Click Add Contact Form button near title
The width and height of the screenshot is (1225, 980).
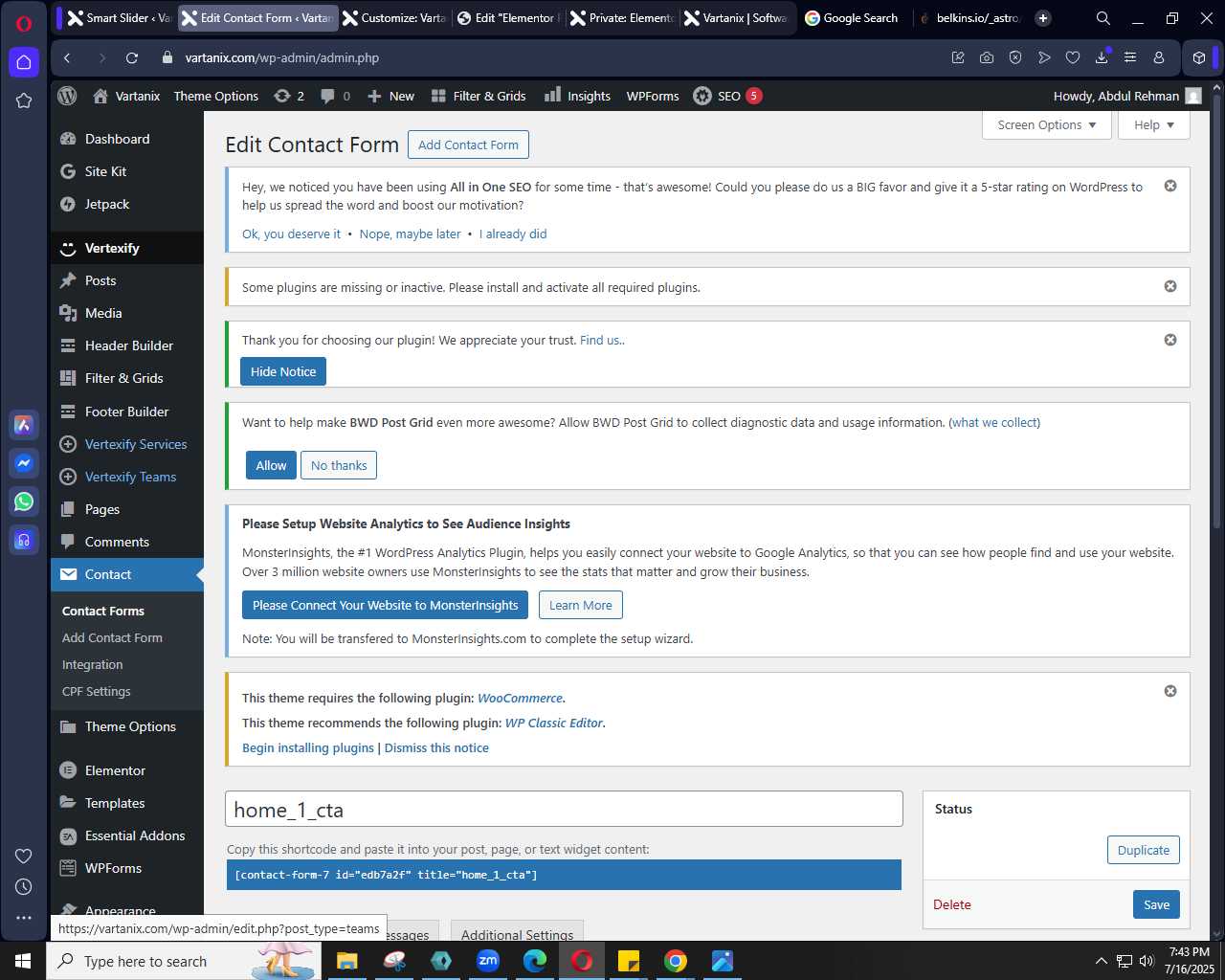(468, 145)
